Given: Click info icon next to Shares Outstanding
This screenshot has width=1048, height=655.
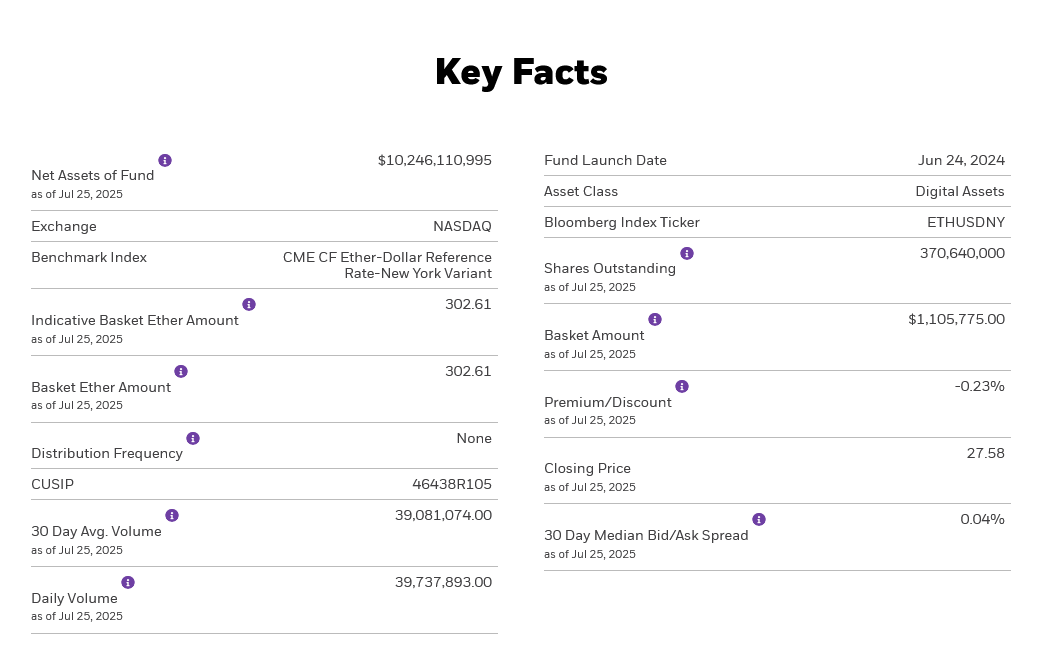Looking at the screenshot, I should pyautogui.click(x=687, y=253).
